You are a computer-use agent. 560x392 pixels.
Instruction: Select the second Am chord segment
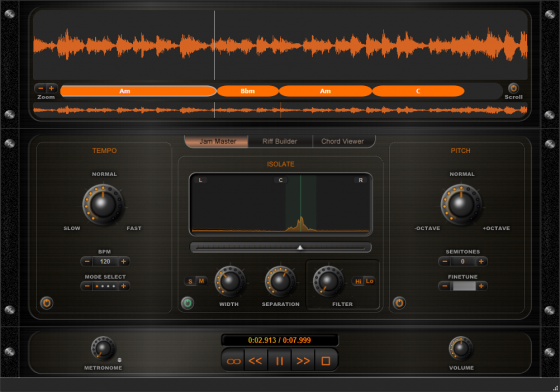point(325,91)
